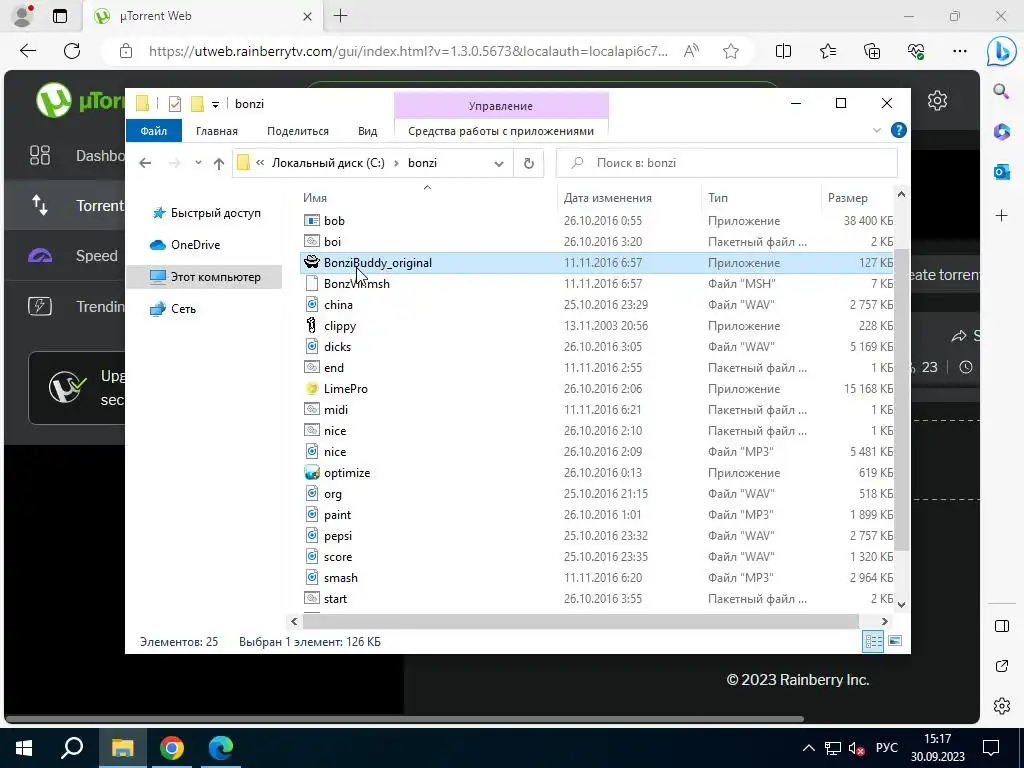The image size is (1024, 768).
Task: Click the search box in bonzi
Action: pyautogui.click(x=727, y=163)
